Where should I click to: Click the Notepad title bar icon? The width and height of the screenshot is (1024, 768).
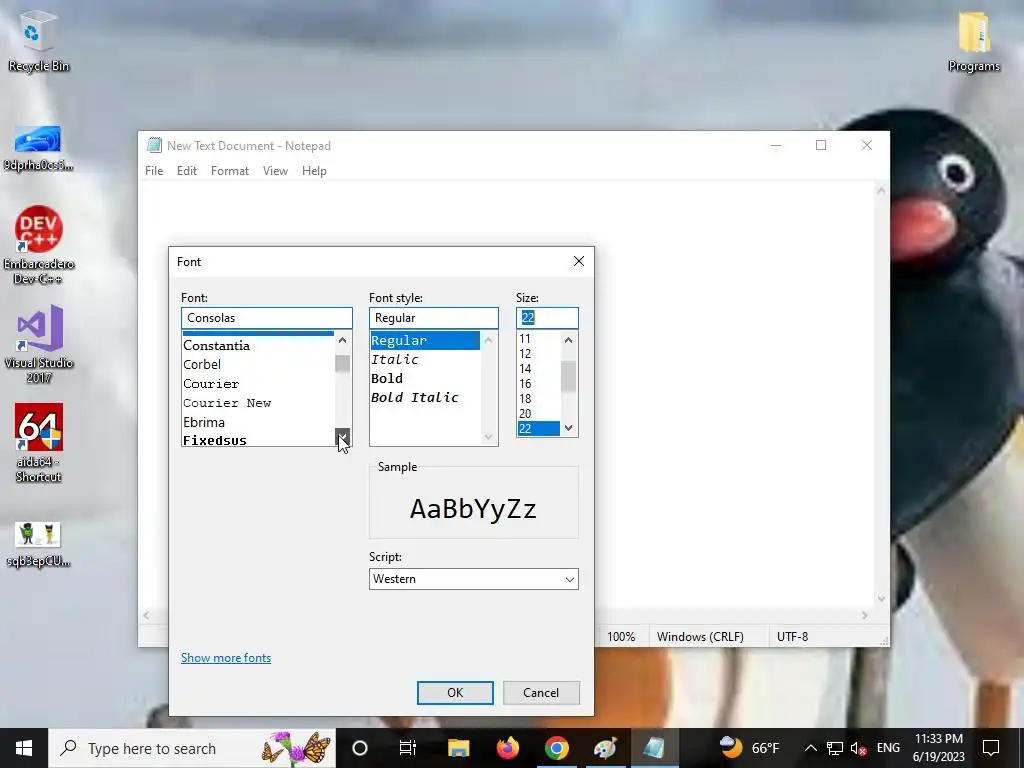tap(154, 145)
